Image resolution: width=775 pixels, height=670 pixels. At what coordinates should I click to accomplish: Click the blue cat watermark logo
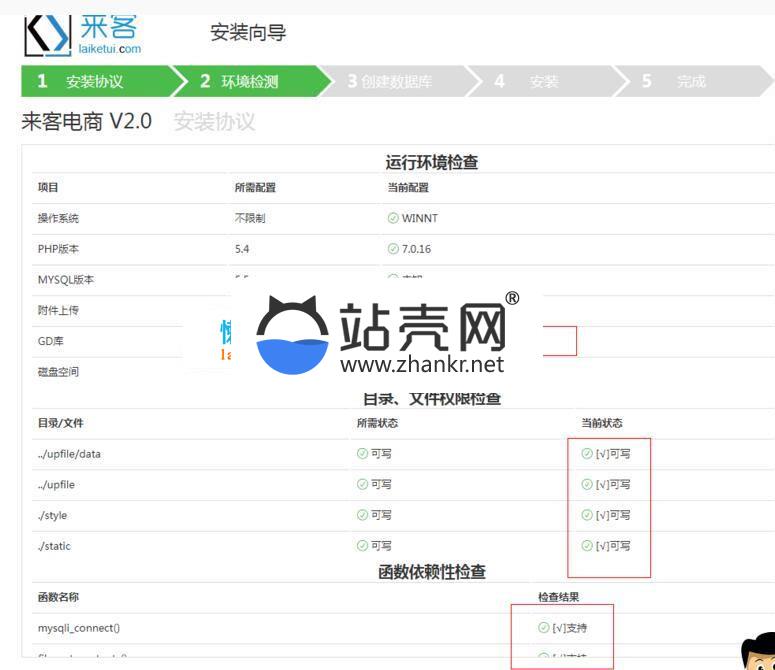[292, 336]
